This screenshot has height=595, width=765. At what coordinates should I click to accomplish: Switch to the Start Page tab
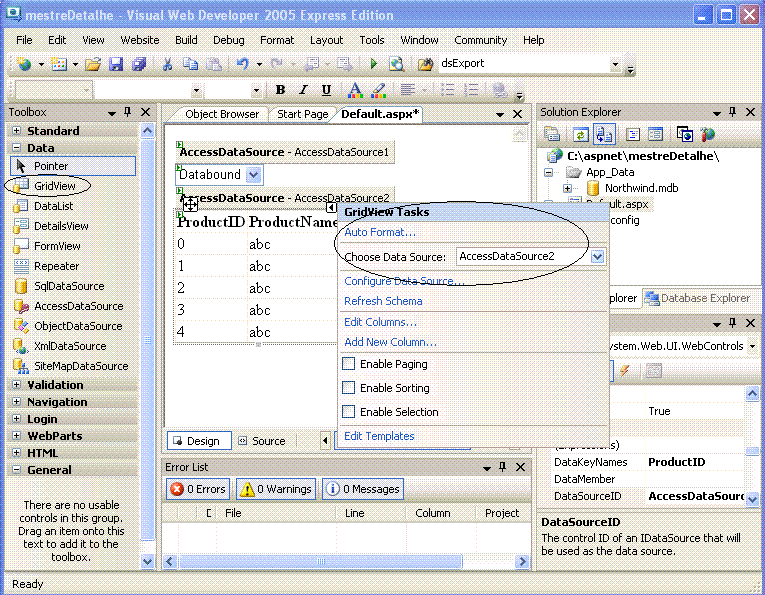point(302,114)
